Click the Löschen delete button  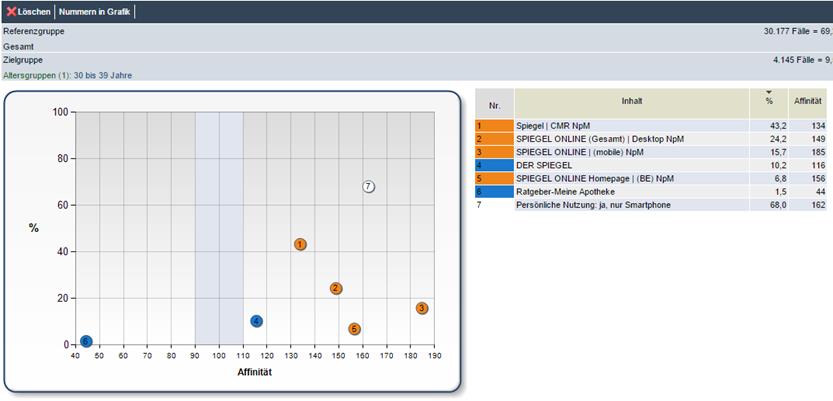tap(29, 12)
